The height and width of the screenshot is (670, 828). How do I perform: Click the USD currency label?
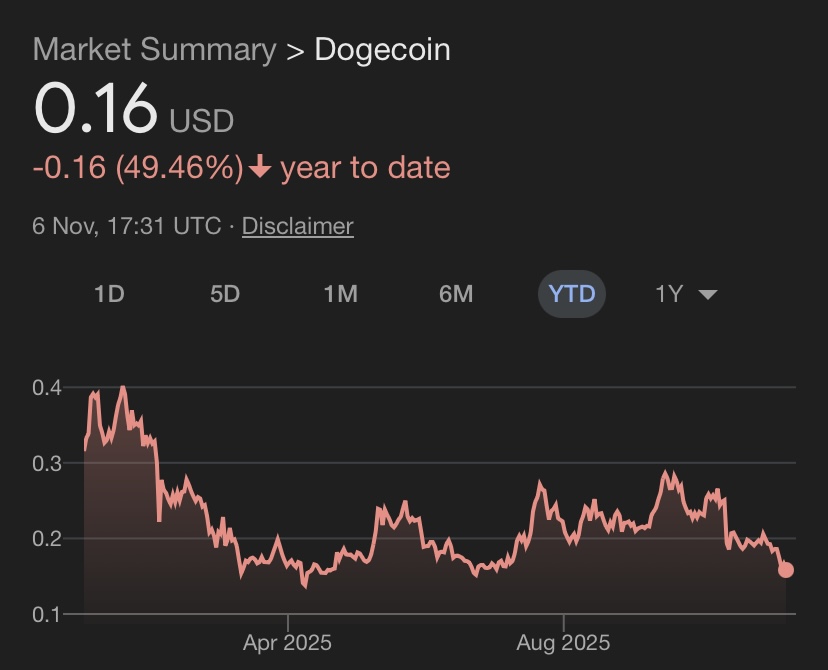point(202,121)
